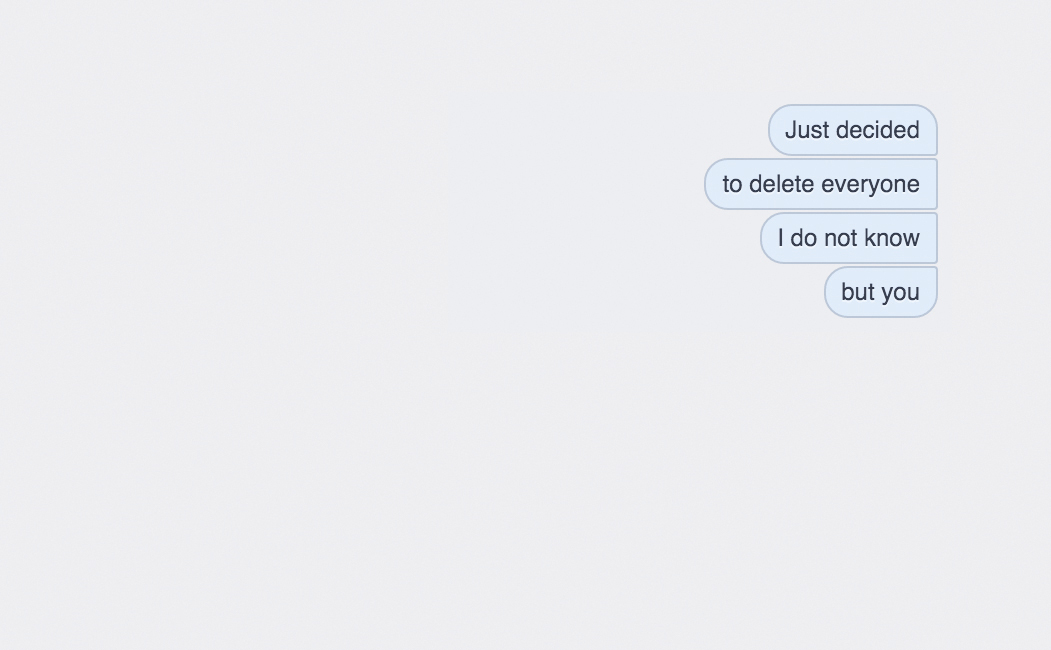
Task: Select the "to delete everyone" message bubble
Action: pyautogui.click(x=821, y=184)
